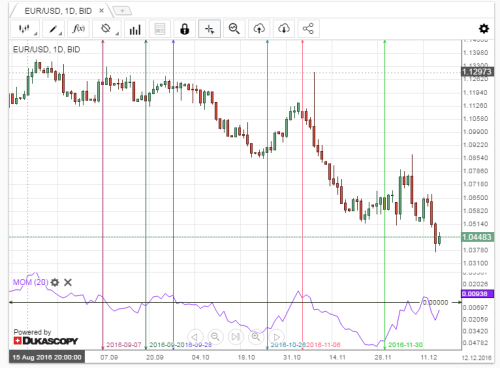The image size is (500, 368).
Task: Open the data table panel icon
Action: pyautogui.click(x=160, y=29)
